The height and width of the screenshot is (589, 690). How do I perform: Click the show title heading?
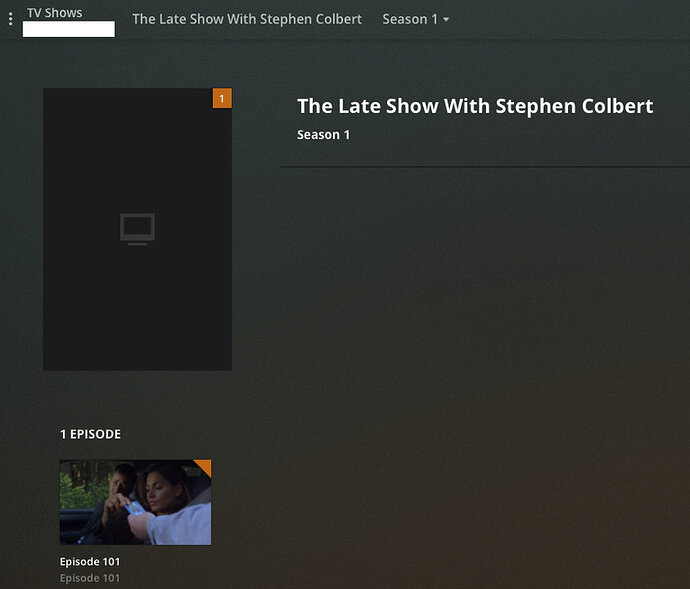click(x=475, y=106)
